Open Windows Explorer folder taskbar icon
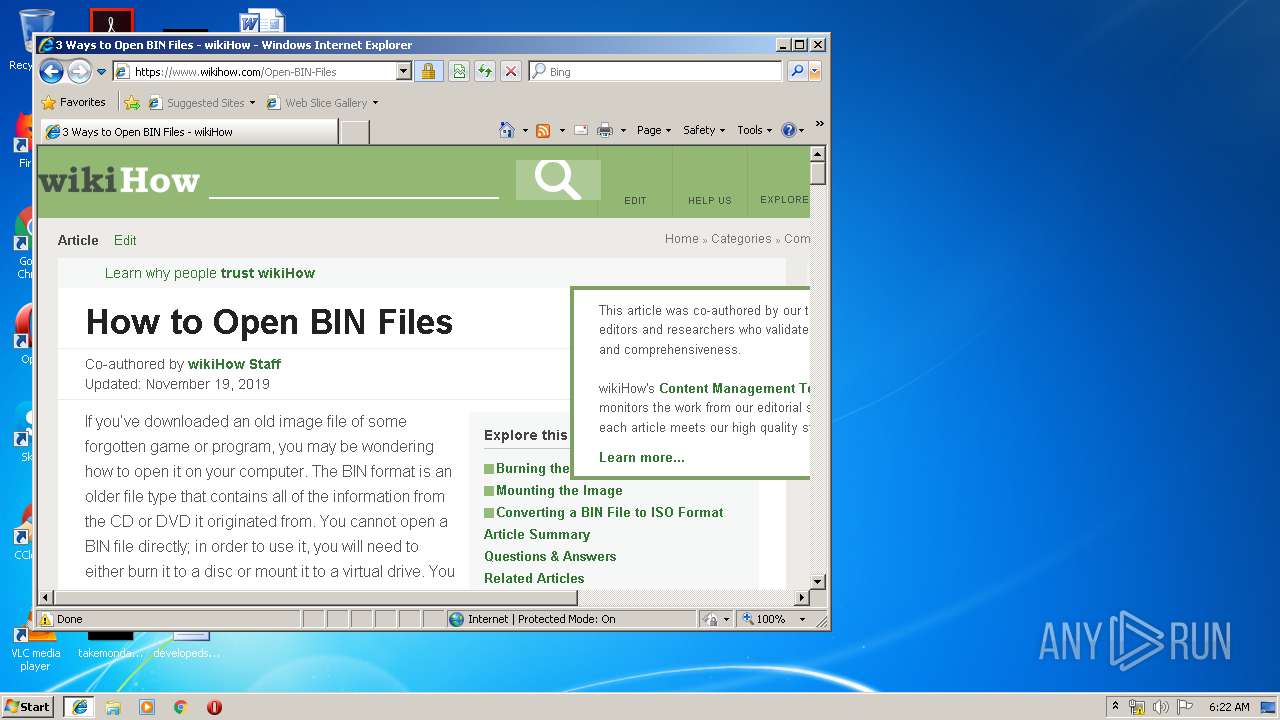 coord(113,707)
